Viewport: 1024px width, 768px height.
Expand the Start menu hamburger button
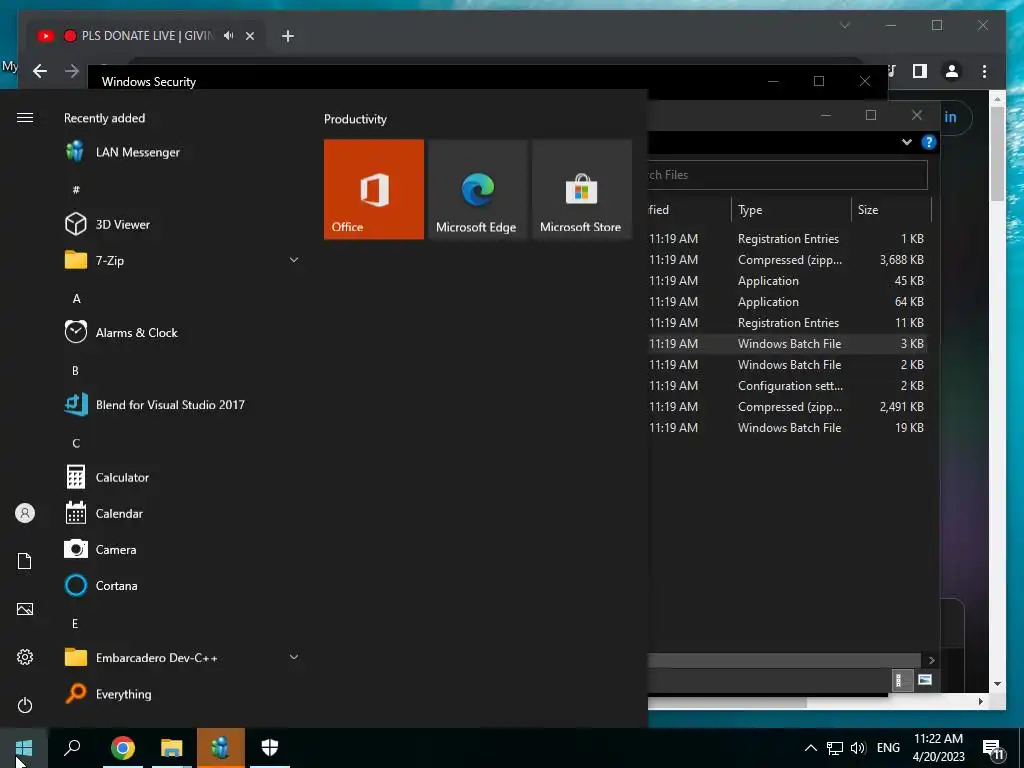pos(25,118)
